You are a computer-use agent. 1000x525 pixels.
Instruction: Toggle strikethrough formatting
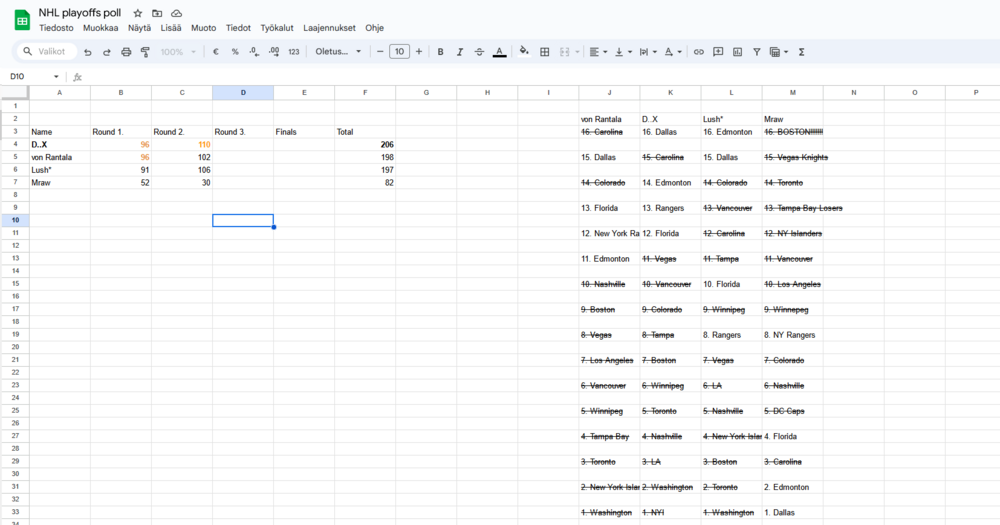coord(479,52)
